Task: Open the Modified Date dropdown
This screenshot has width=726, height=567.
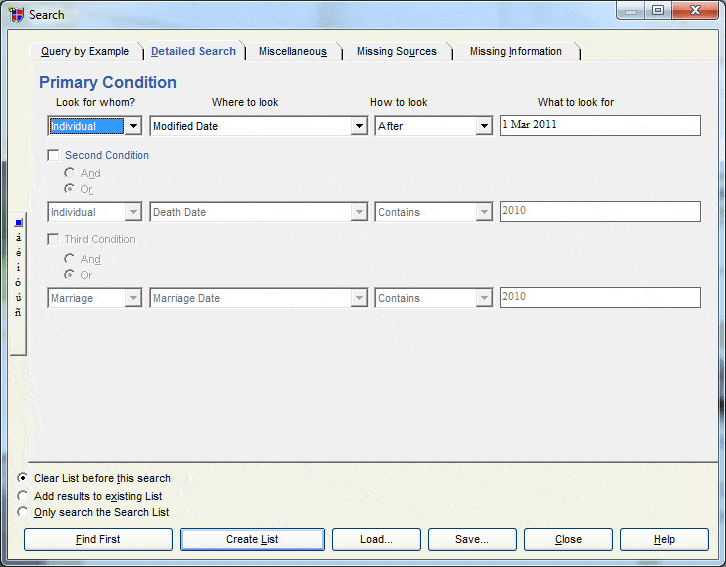Action: point(359,126)
